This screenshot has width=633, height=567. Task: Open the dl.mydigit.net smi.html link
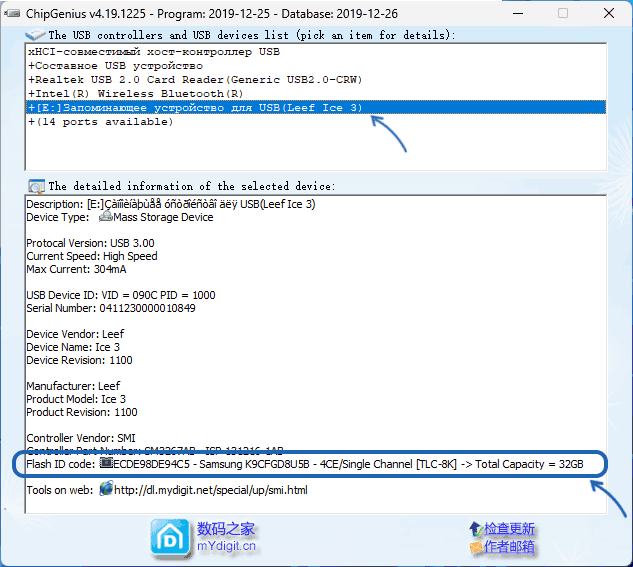210,490
